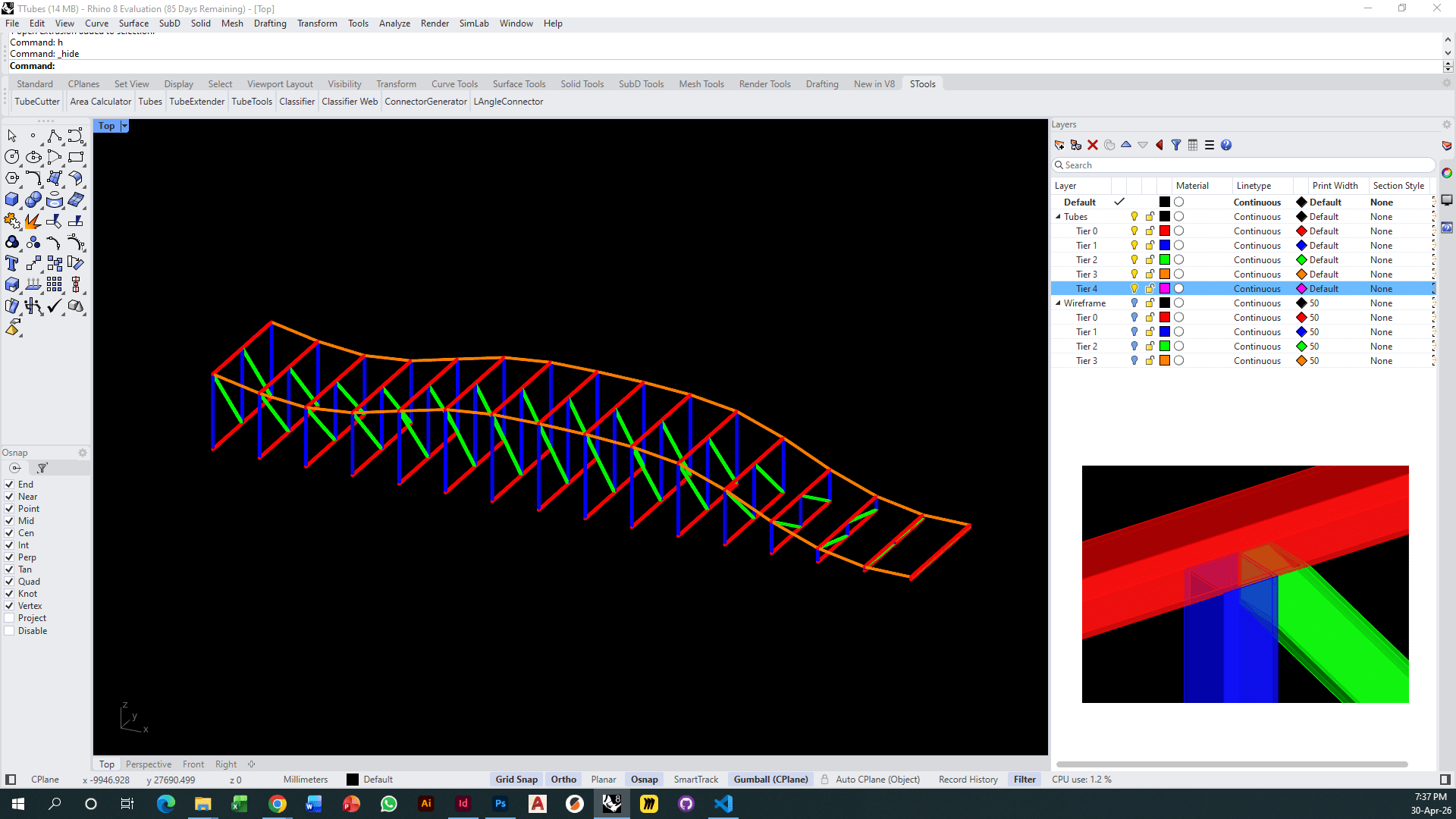Screen dimensions: 1456x819
Task: Open linetype dropdown for Tier 4 layer
Action: click(1257, 289)
